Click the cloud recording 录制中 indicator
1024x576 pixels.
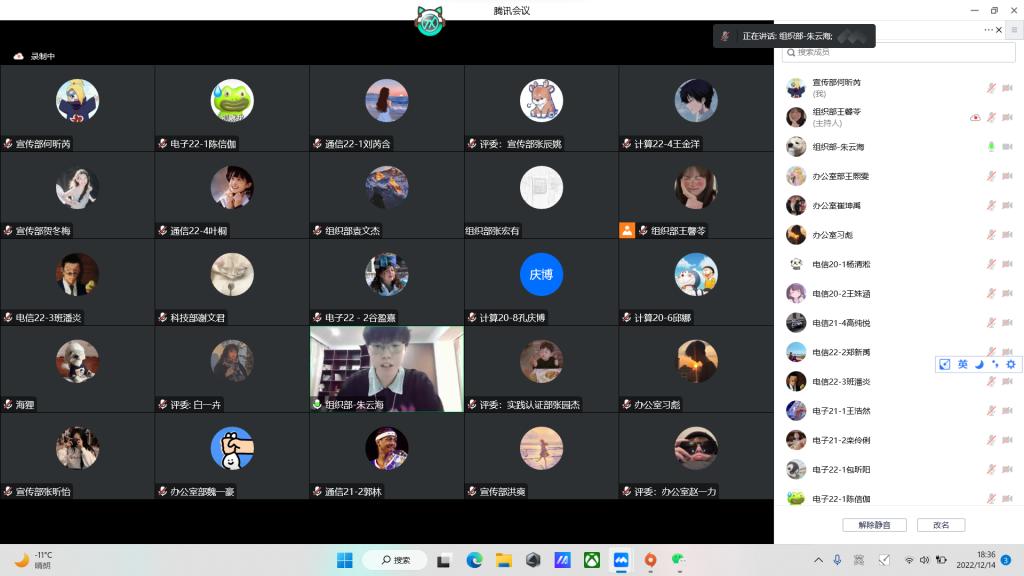tap(34, 57)
